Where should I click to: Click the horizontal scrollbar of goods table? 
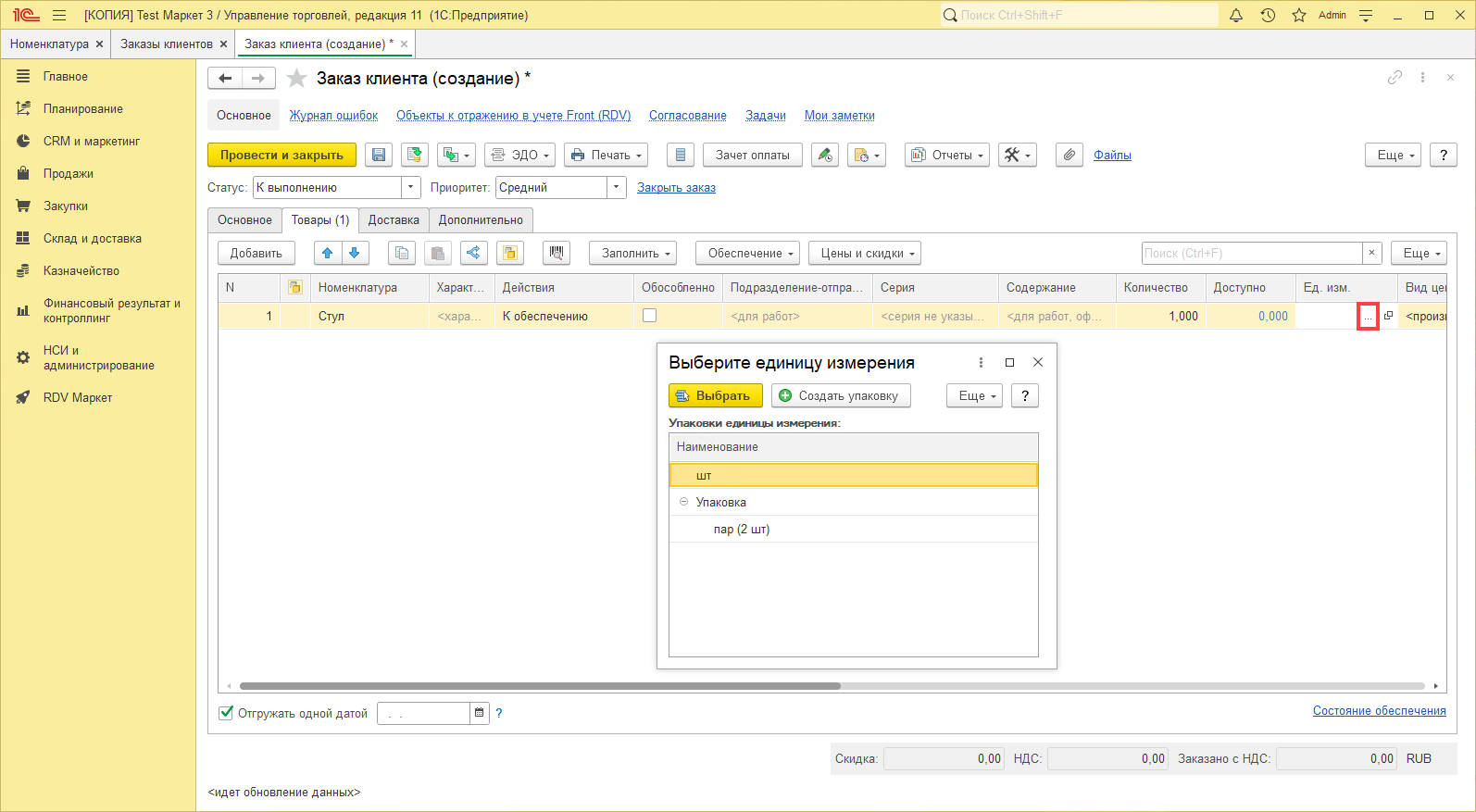[540, 686]
